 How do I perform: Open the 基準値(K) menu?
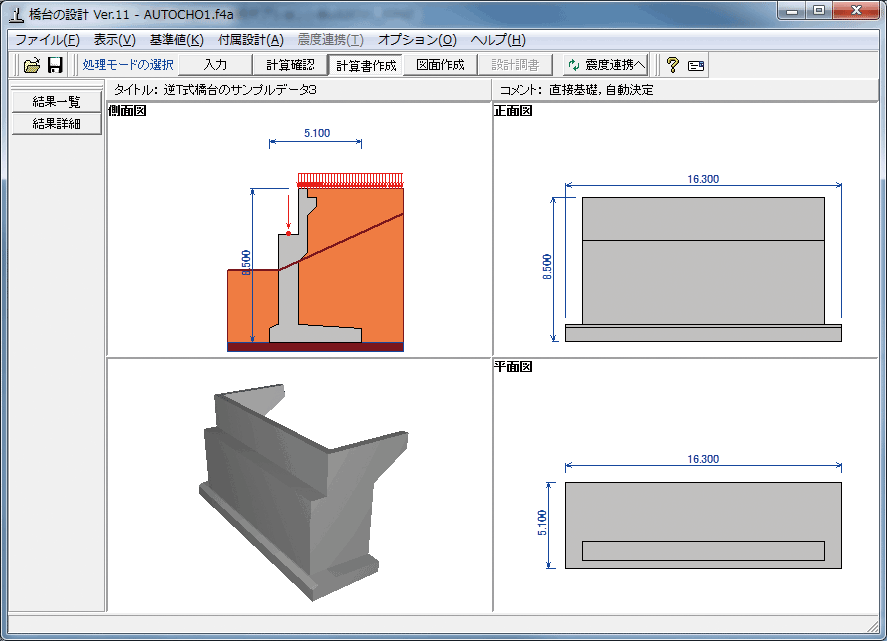coord(176,40)
